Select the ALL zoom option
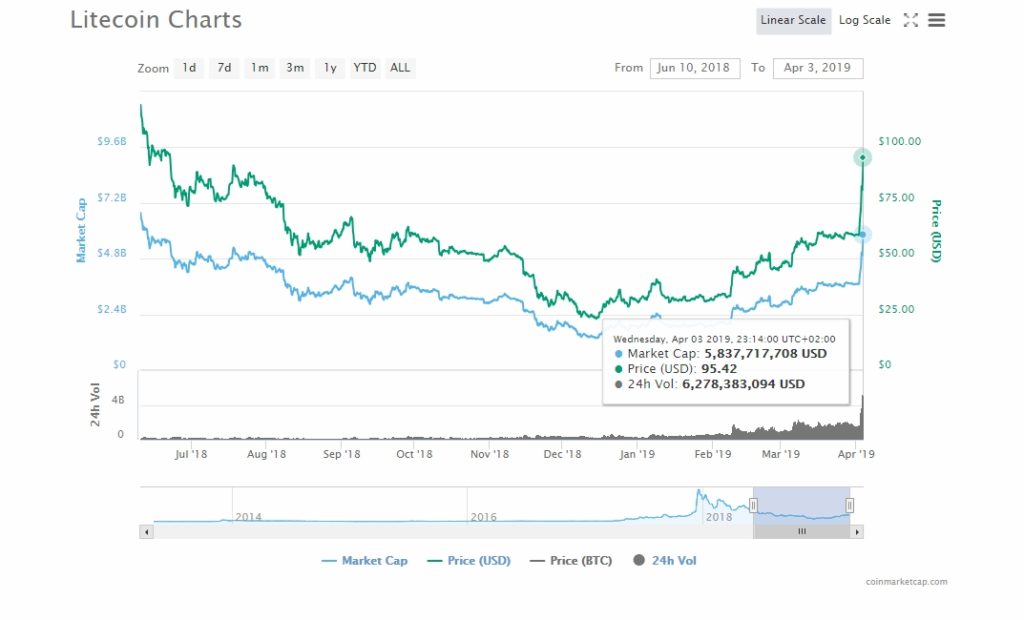This screenshot has width=1024, height=620. [400, 68]
